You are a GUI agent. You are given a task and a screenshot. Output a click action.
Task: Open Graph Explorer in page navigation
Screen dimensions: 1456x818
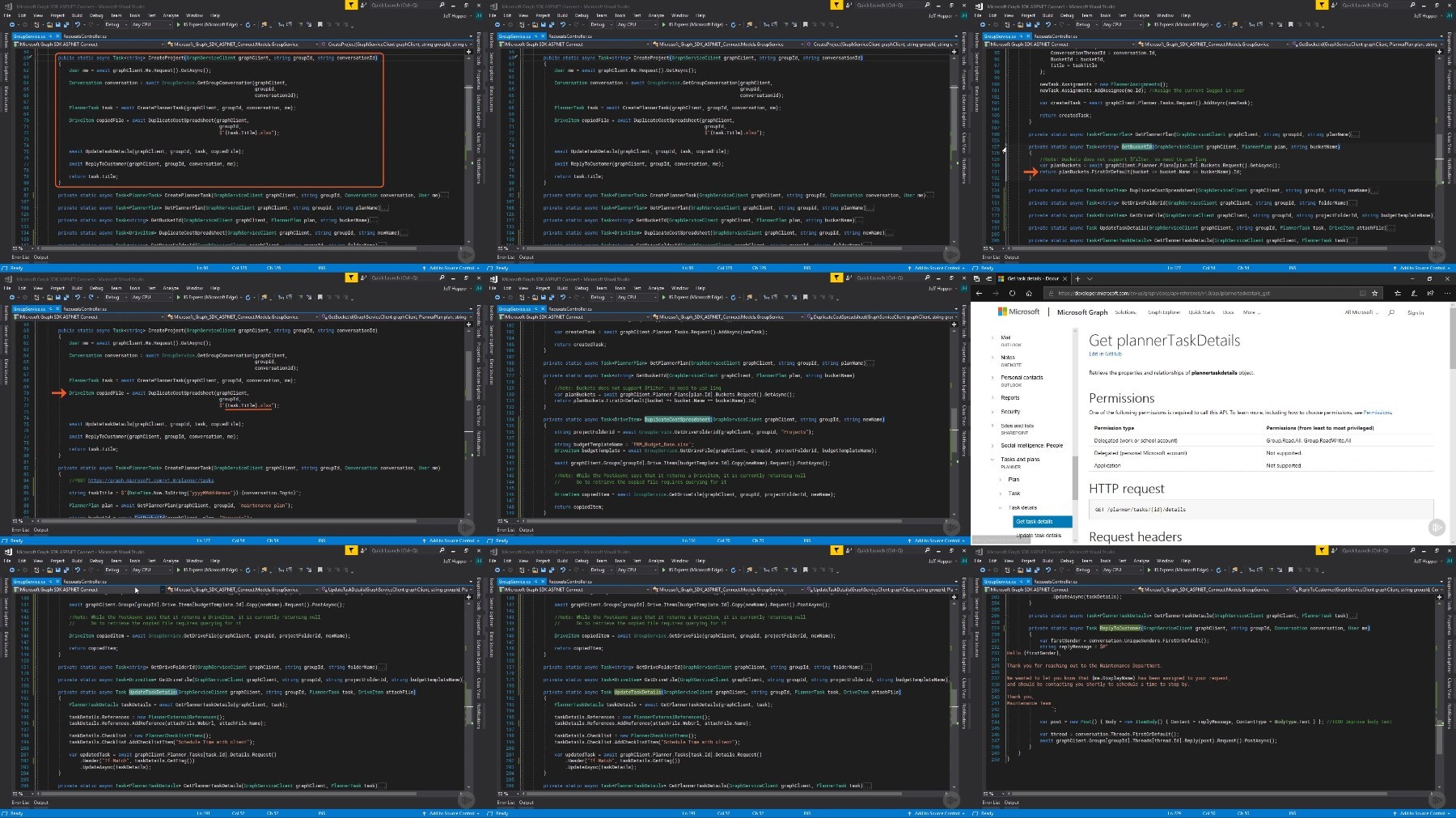[x=1164, y=312]
